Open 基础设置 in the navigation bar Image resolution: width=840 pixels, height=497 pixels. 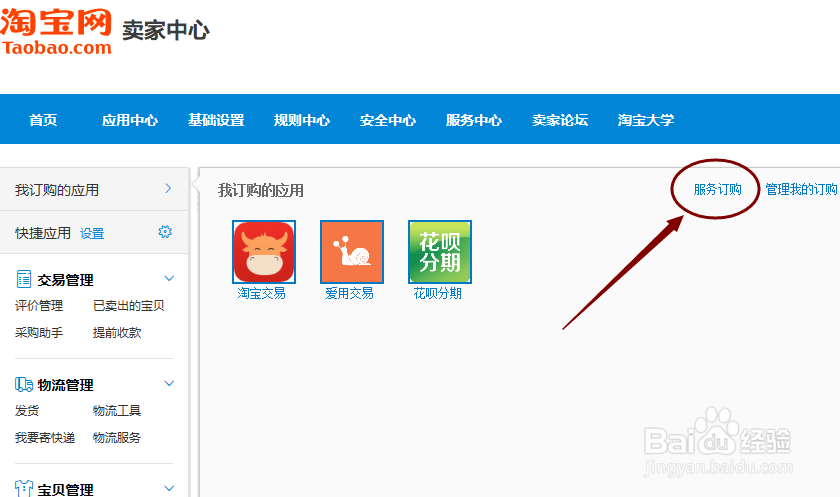216,120
